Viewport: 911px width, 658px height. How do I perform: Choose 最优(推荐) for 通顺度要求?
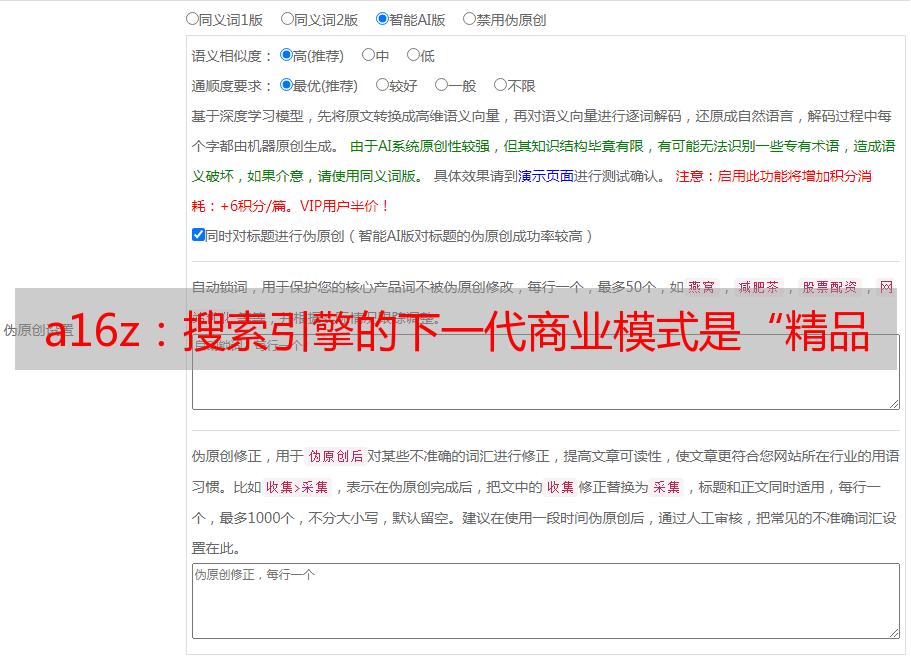(x=286, y=86)
